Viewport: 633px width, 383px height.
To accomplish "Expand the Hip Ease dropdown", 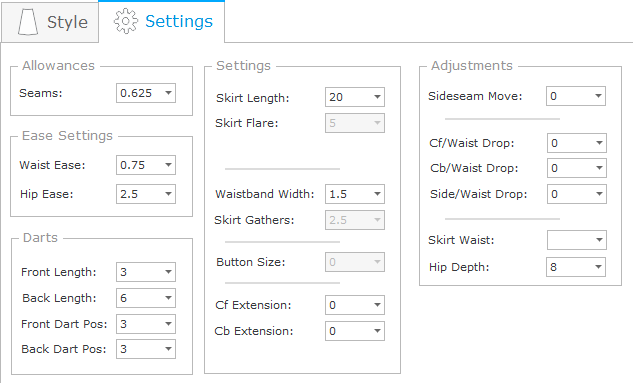I will (146, 194).
